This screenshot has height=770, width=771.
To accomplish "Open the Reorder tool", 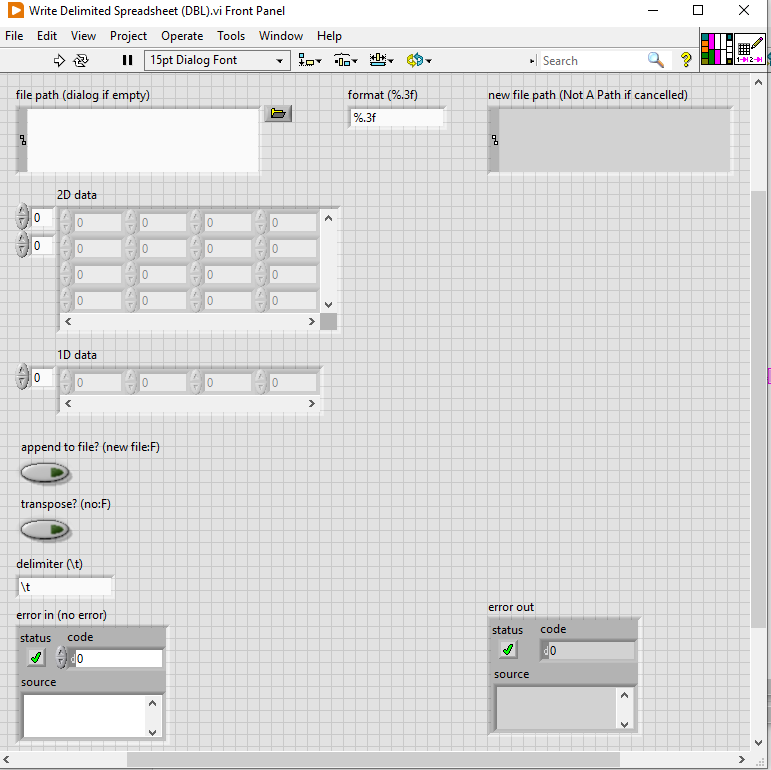I will tap(419, 60).
